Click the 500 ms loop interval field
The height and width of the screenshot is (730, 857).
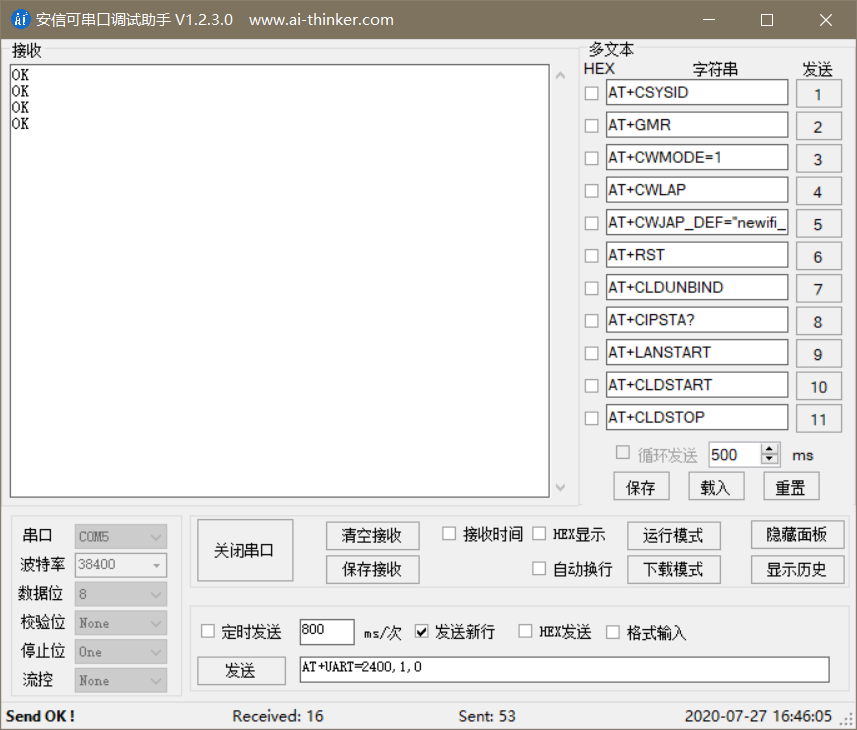pos(735,455)
